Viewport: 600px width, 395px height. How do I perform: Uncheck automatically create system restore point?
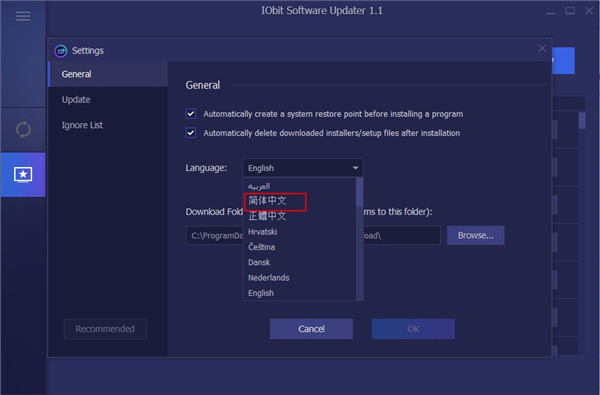tap(191, 114)
